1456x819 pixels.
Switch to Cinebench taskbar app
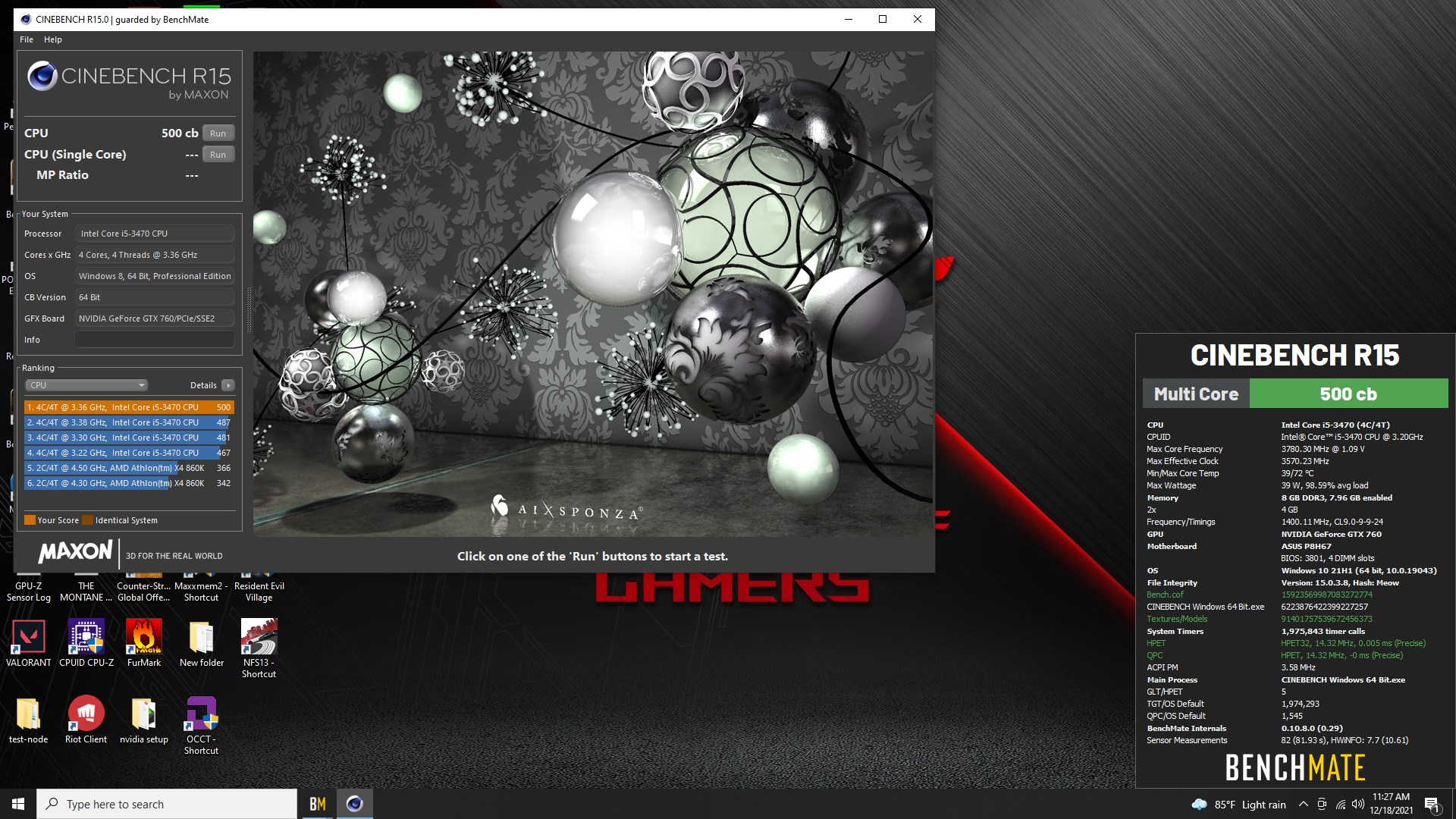point(354,804)
